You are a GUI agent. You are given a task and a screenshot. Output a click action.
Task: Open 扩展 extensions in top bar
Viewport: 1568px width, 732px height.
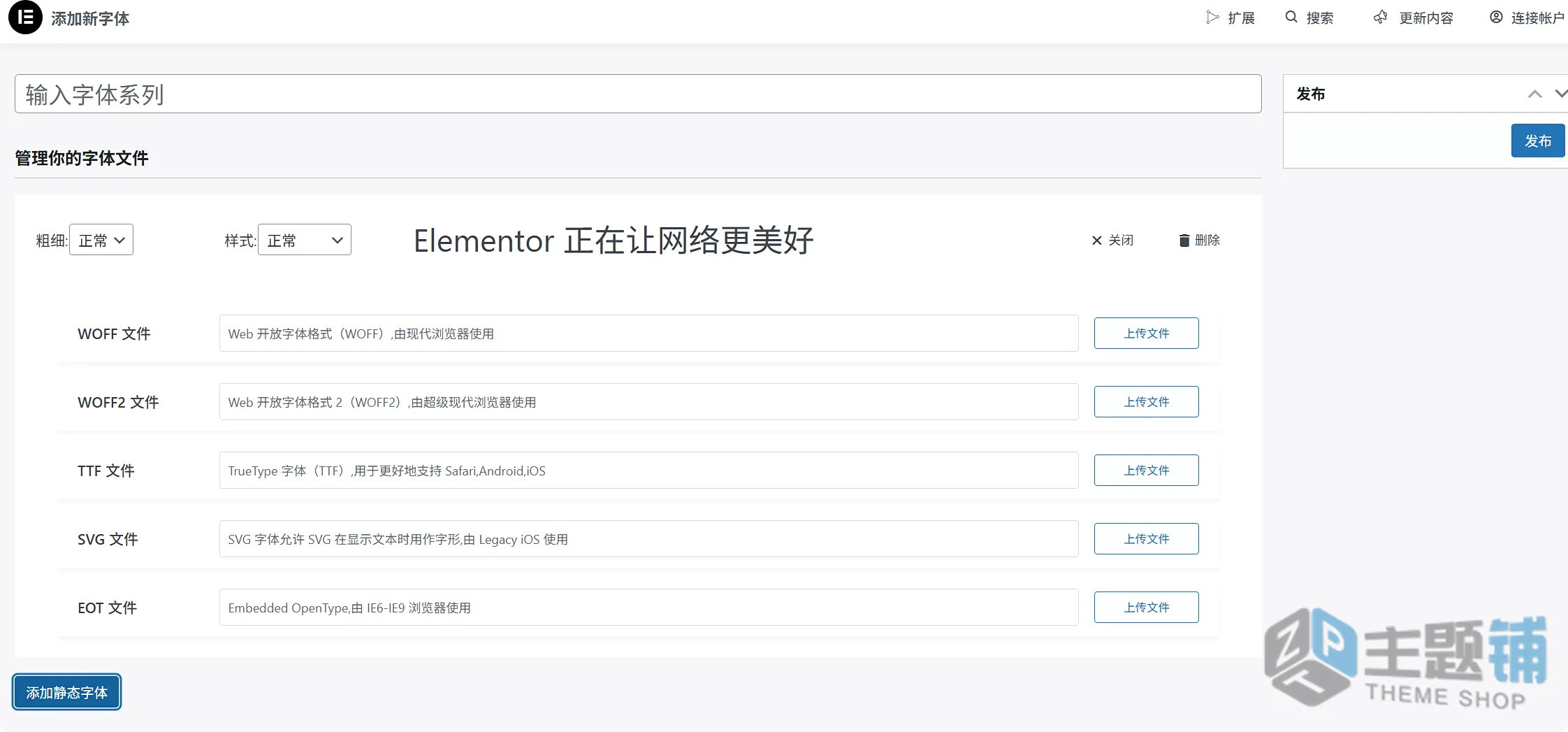1231,18
